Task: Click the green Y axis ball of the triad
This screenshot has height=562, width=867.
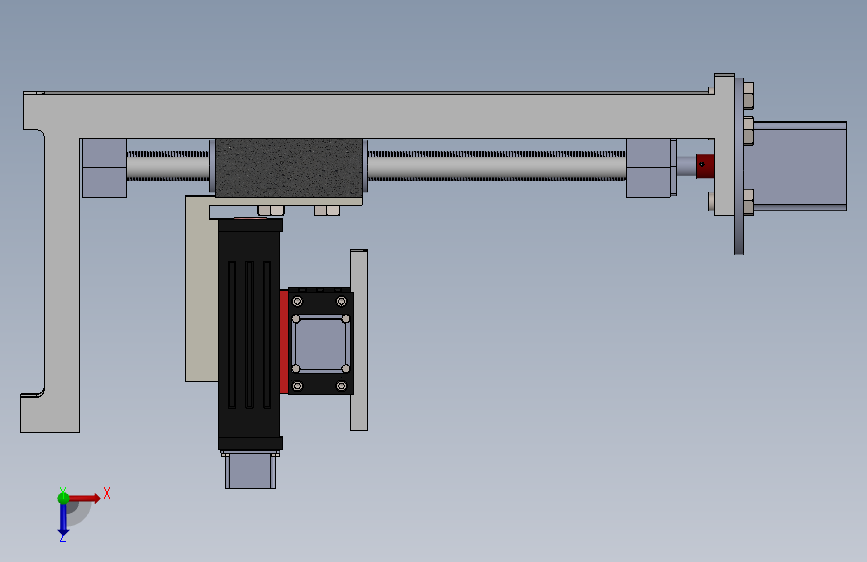Action: (63, 498)
